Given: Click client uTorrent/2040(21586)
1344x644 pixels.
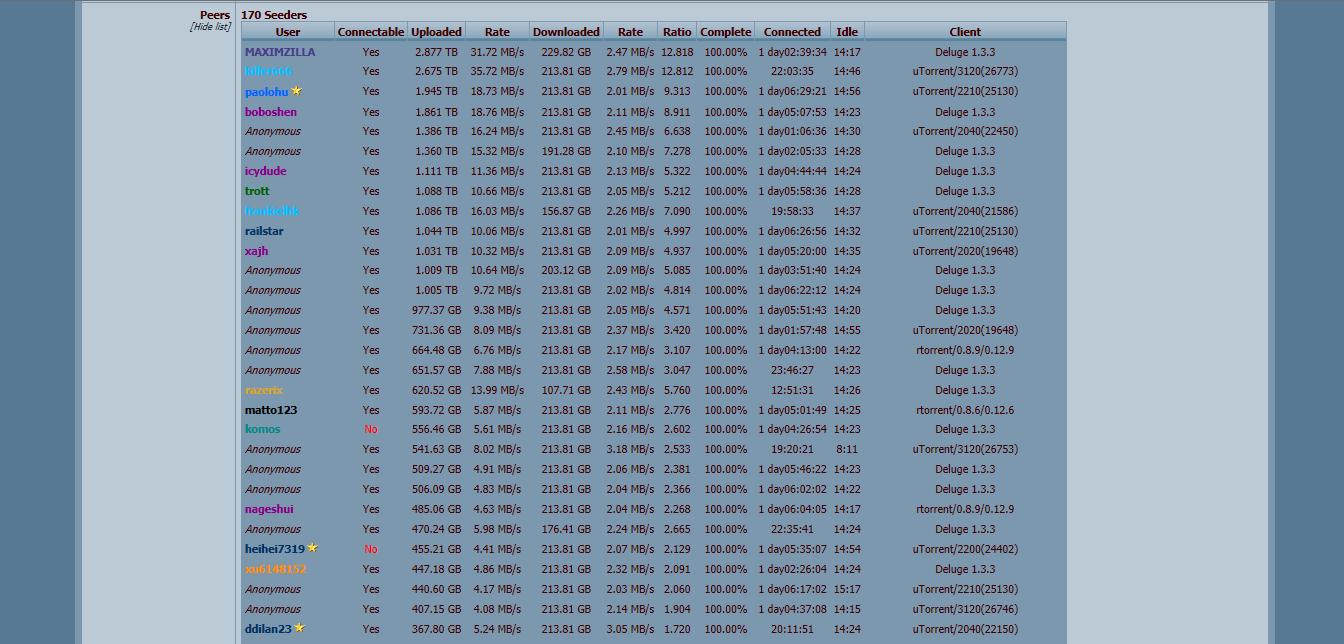Looking at the screenshot, I should [x=965, y=211].
